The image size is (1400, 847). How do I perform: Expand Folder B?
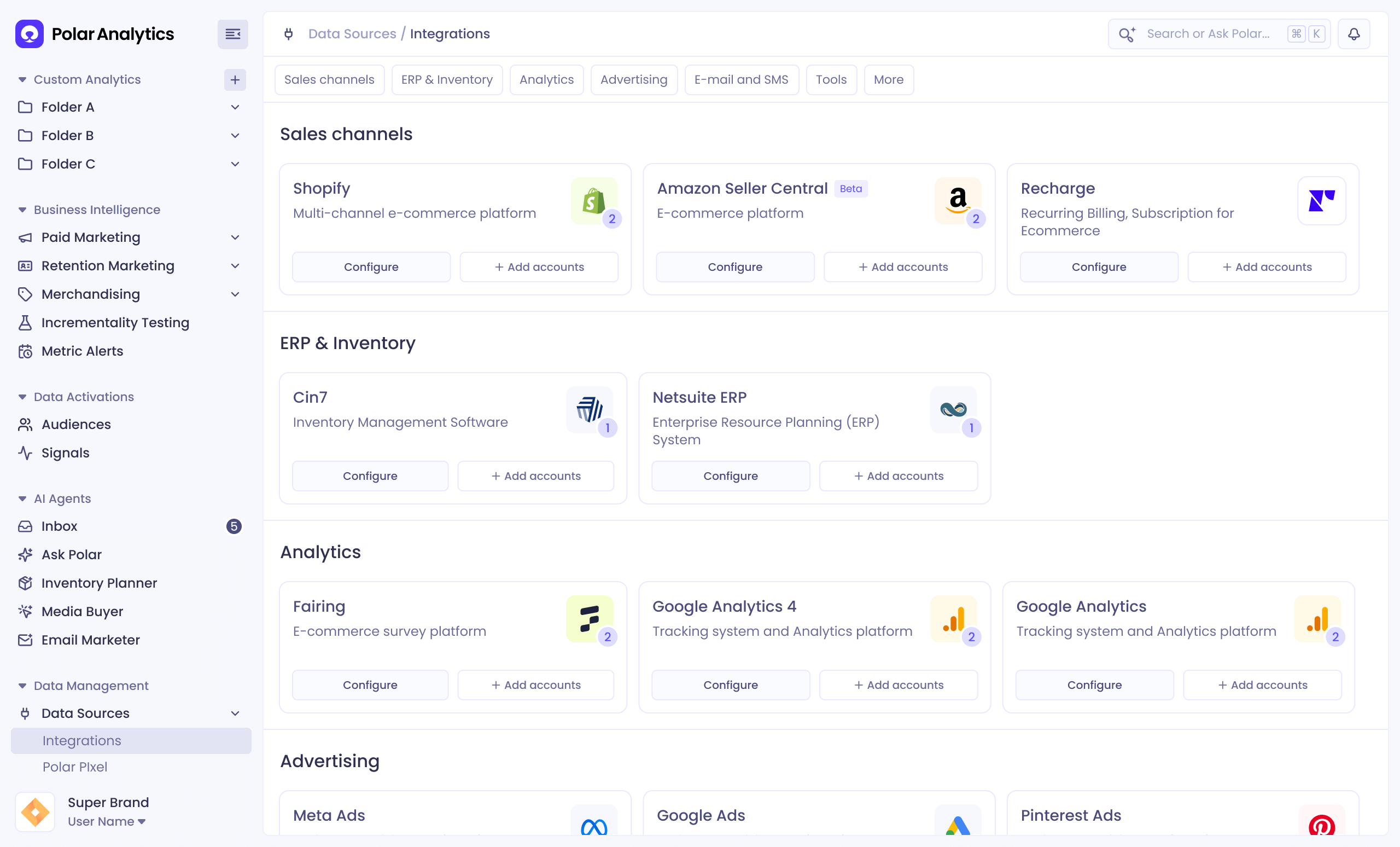click(x=235, y=135)
